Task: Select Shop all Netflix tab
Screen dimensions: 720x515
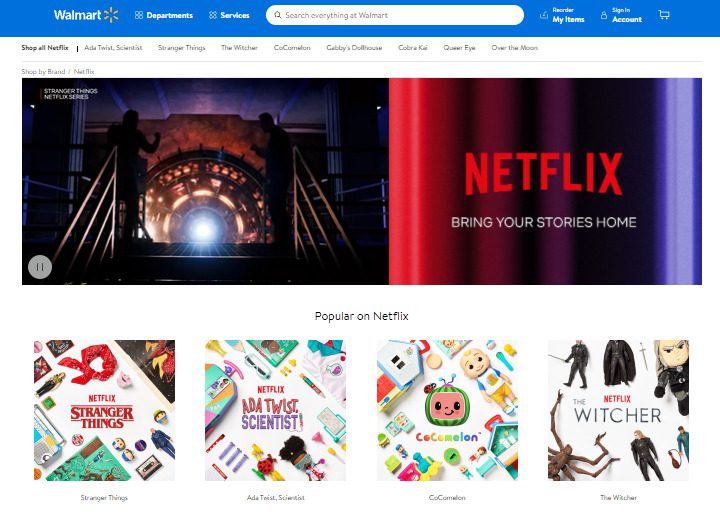Action: tap(45, 48)
